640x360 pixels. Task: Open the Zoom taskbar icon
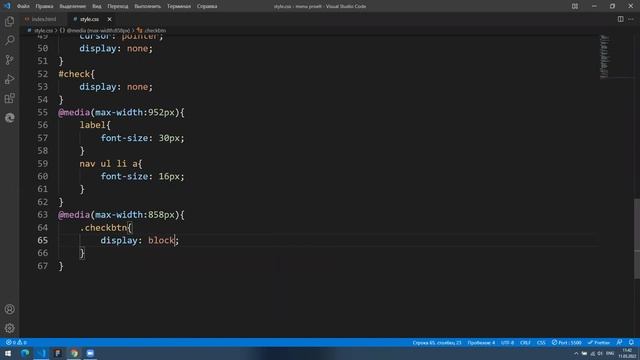[90, 353]
